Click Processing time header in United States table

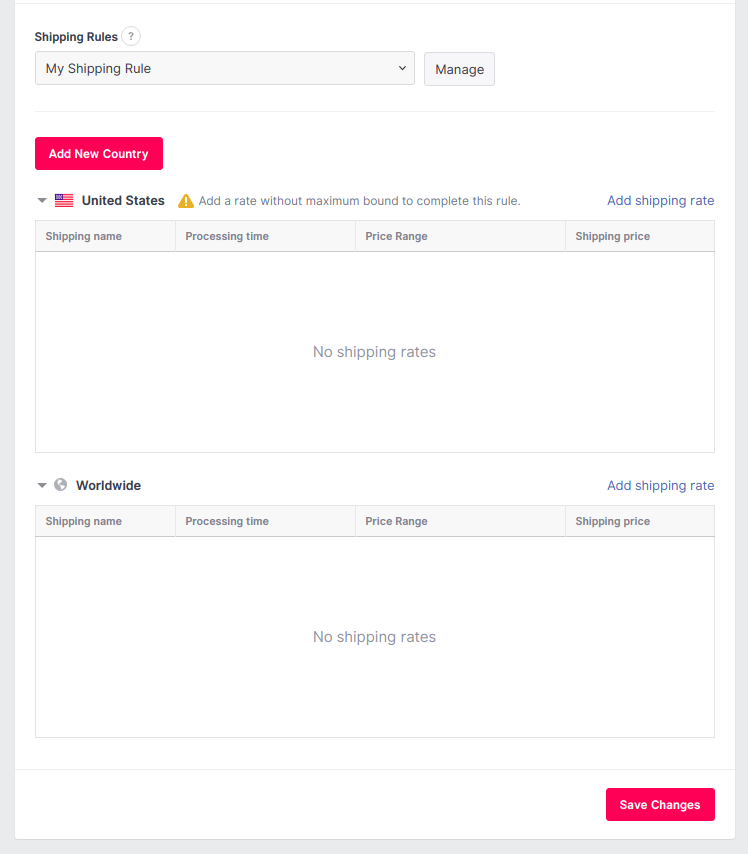[x=227, y=236]
